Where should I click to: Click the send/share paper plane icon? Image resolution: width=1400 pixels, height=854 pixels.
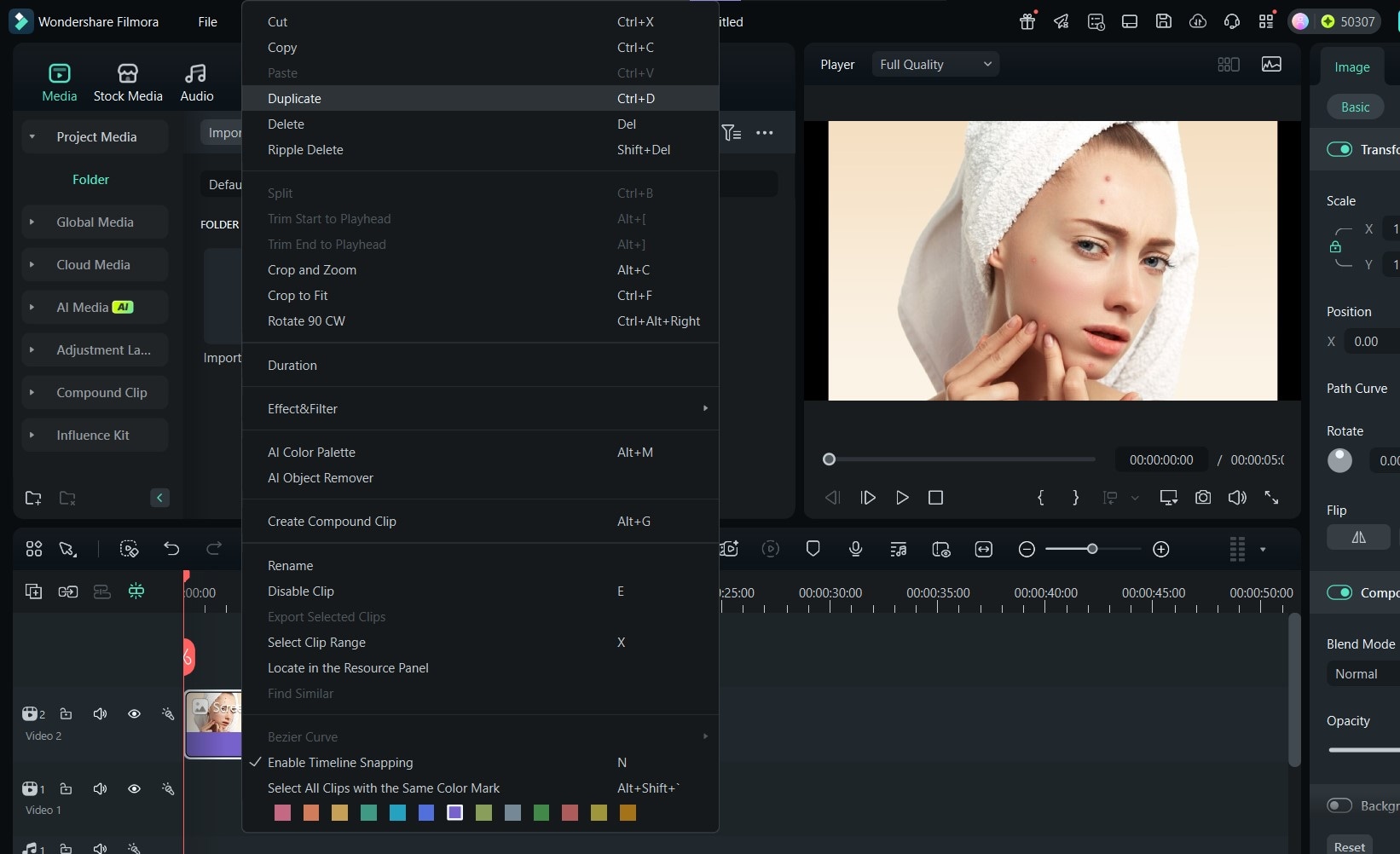tap(1062, 21)
